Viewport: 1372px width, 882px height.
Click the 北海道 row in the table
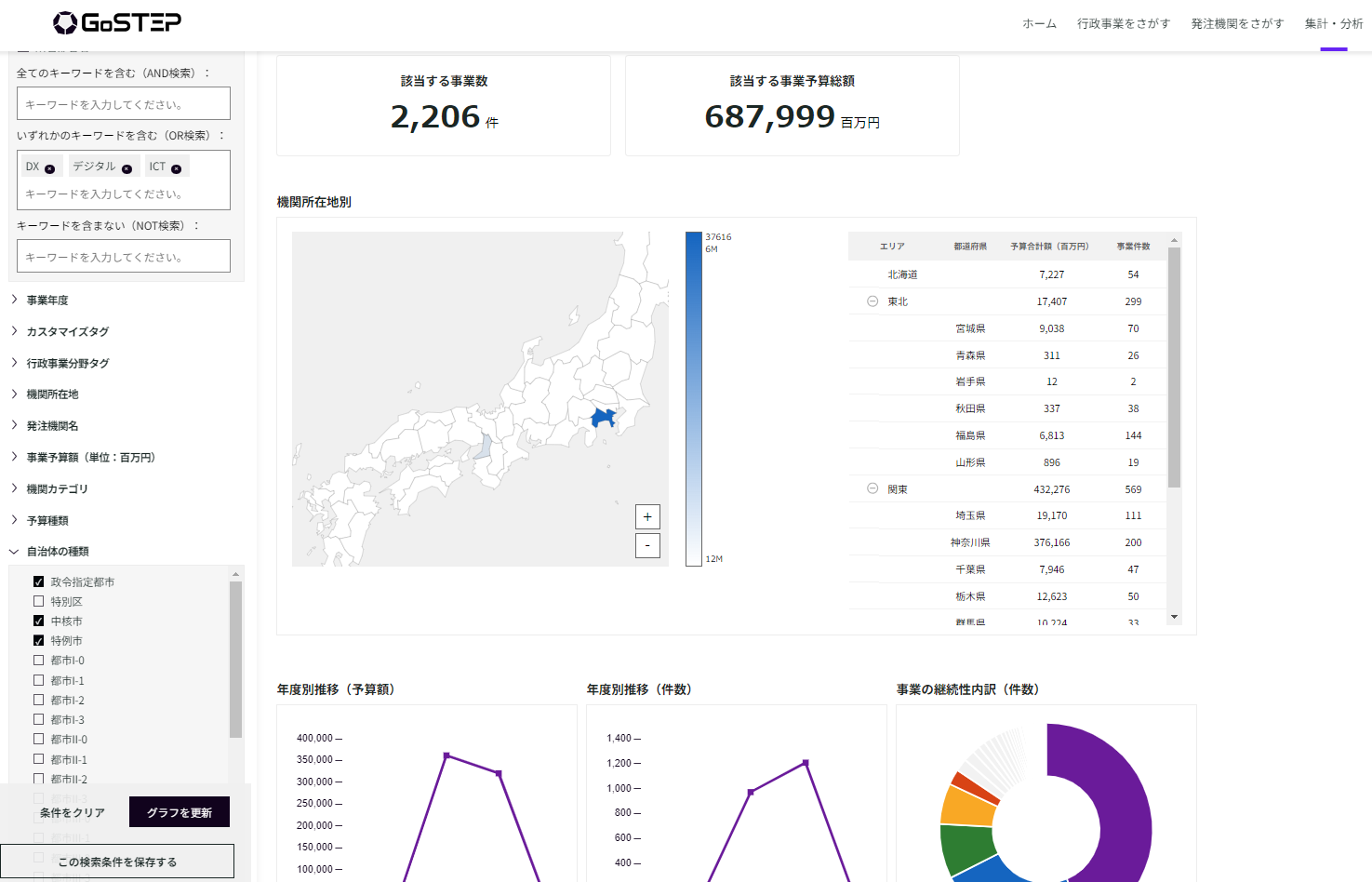[1008, 274]
